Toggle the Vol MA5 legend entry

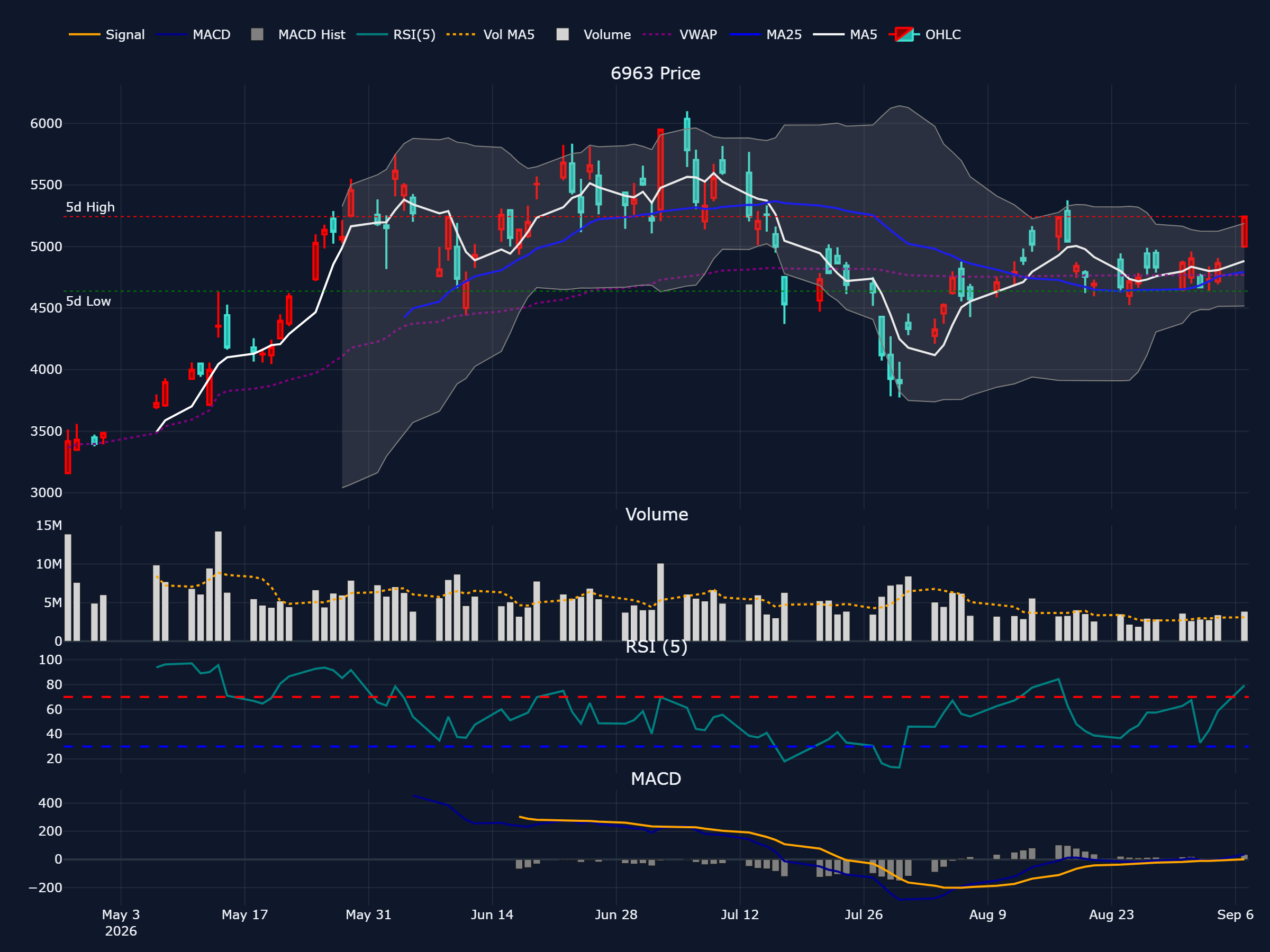491,34
